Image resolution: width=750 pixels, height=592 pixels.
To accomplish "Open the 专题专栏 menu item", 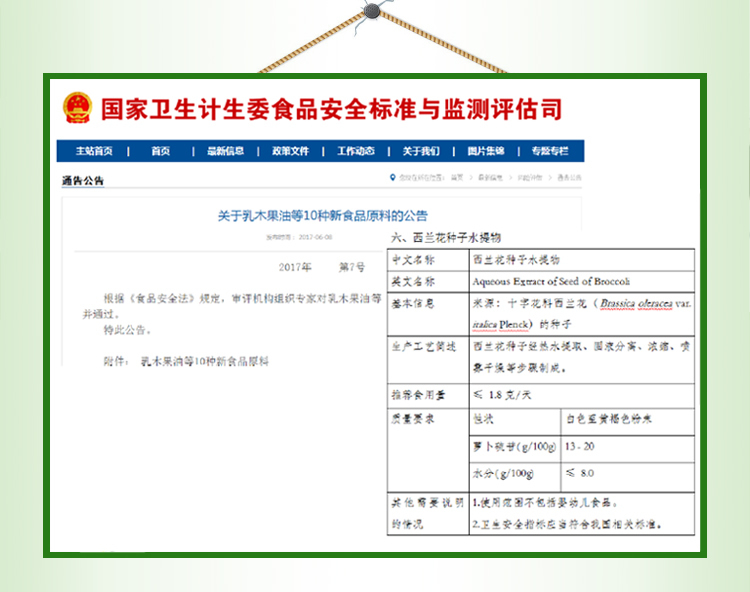I will [x=550, y=151].
